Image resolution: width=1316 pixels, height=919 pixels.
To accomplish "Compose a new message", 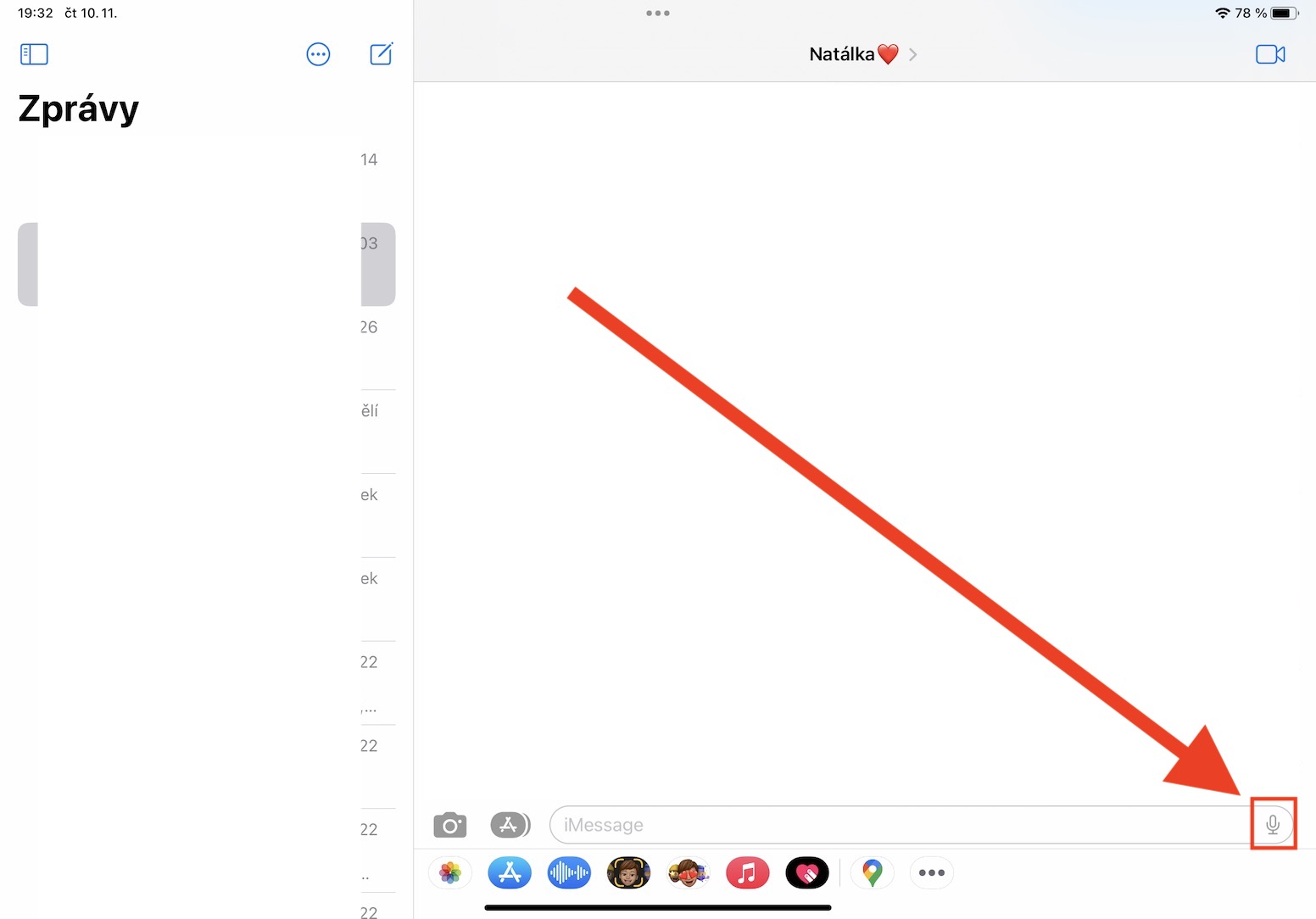I will click(382, 54).
